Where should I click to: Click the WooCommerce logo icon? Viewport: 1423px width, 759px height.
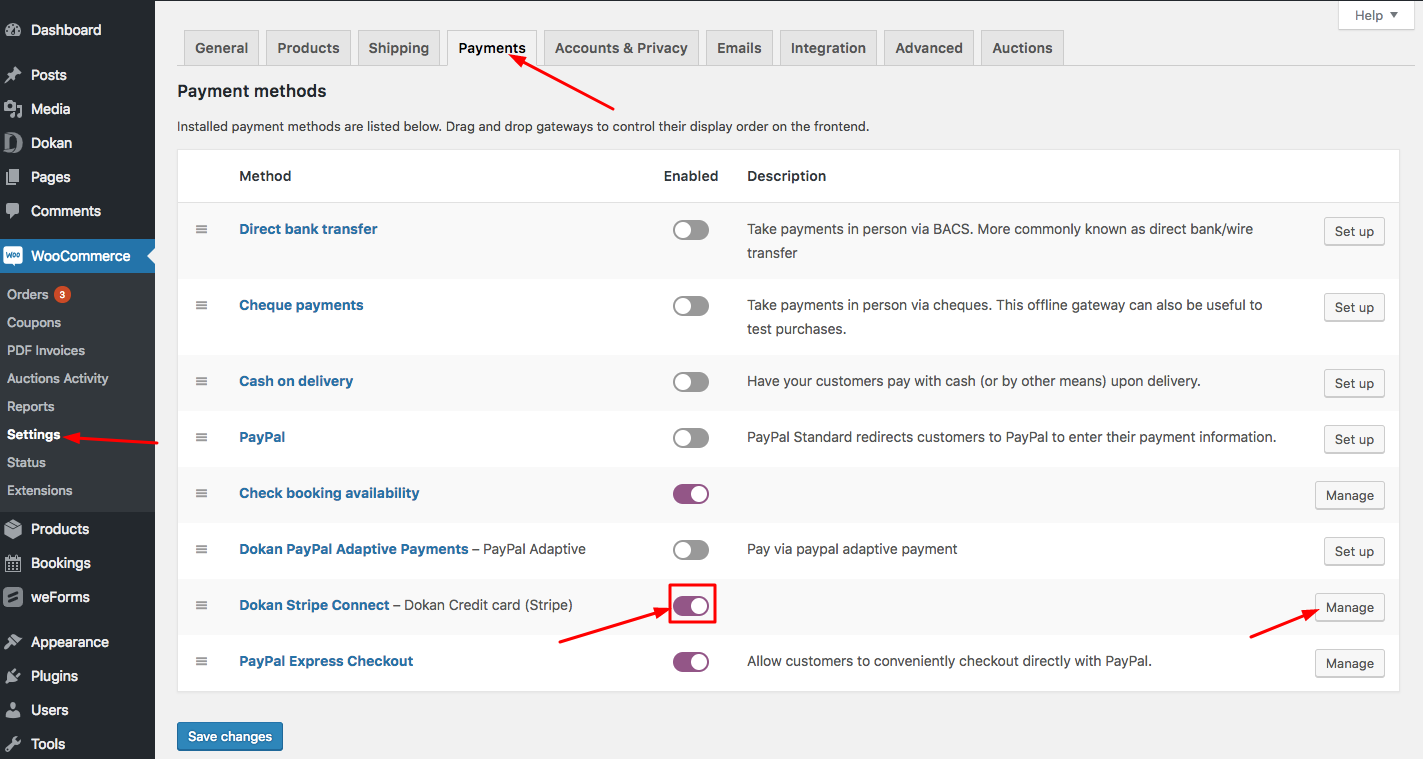point(13,256)
